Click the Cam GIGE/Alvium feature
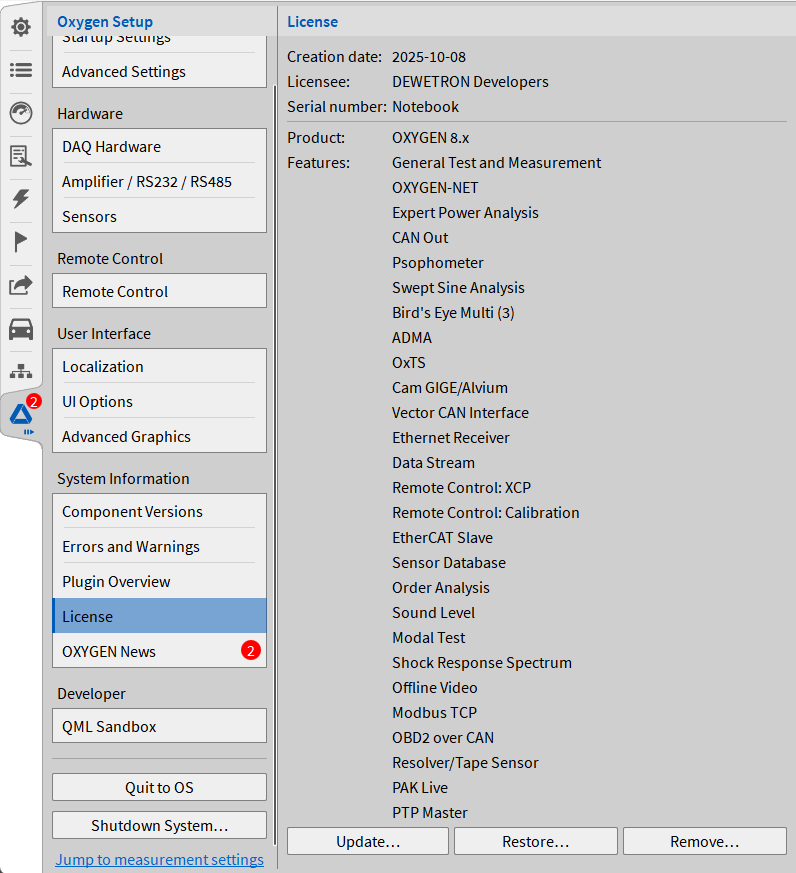 (450, 388)
